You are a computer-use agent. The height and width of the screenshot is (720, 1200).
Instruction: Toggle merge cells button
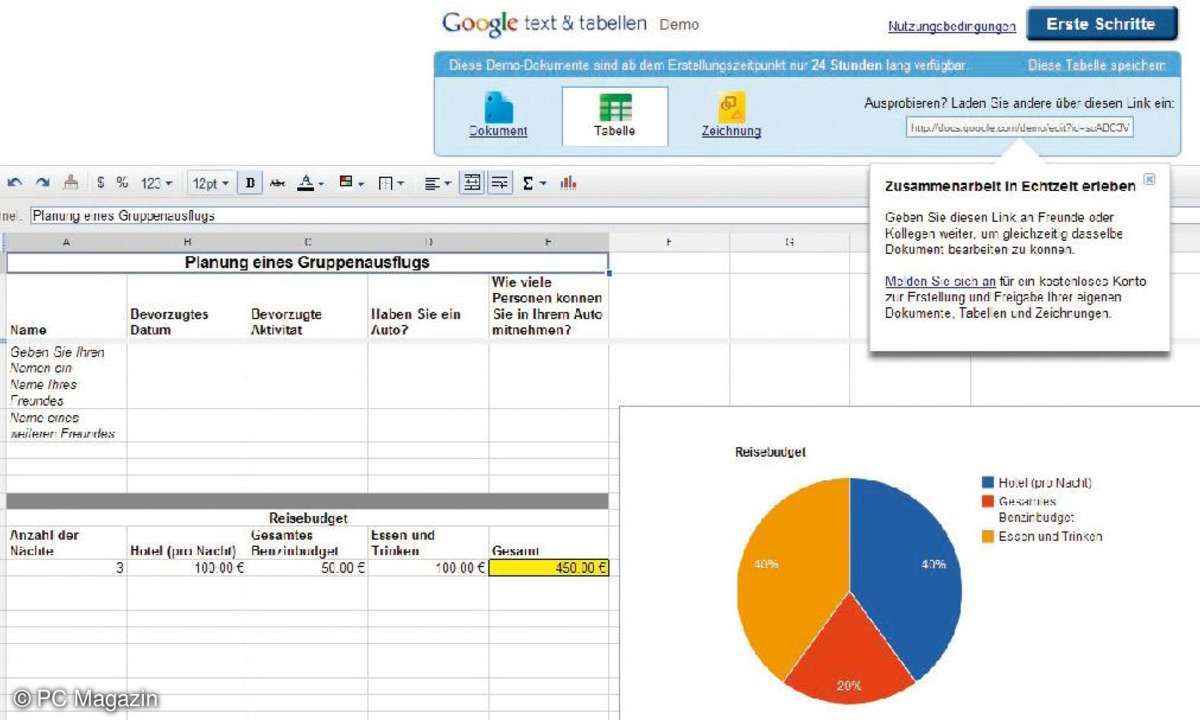click(472, 183)
